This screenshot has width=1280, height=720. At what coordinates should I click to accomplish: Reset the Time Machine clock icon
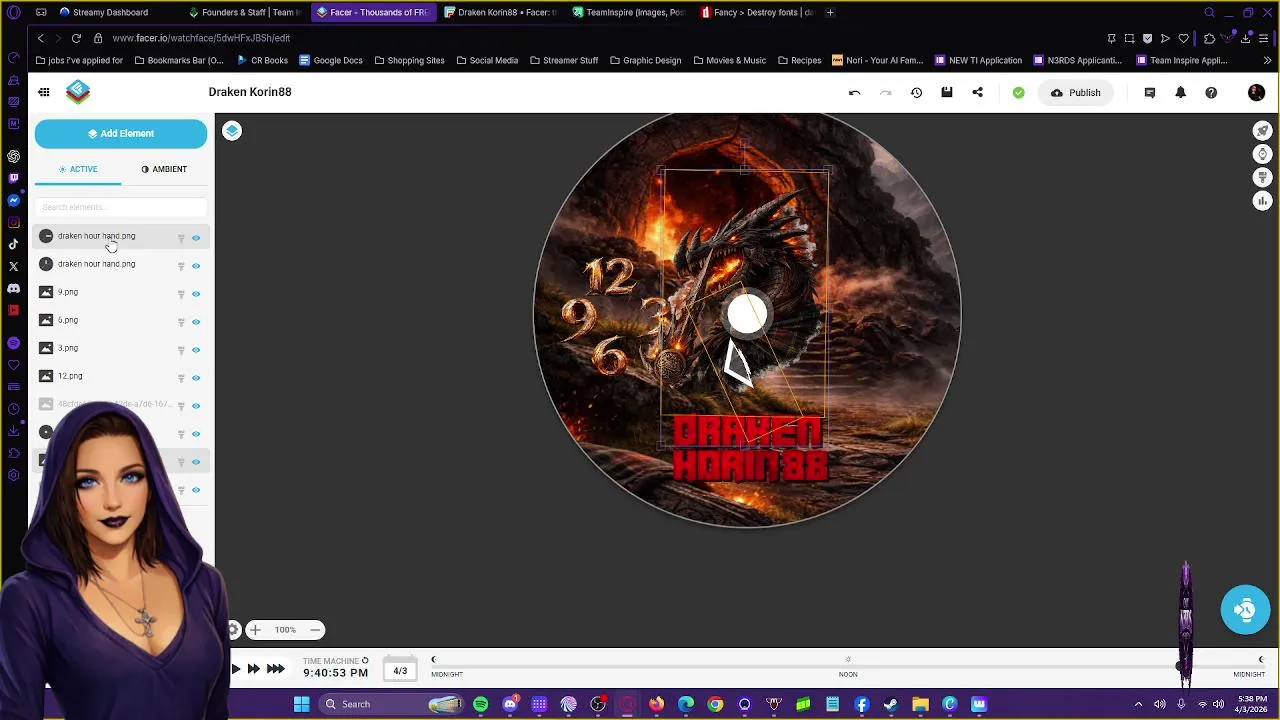[x=365, y=661]
